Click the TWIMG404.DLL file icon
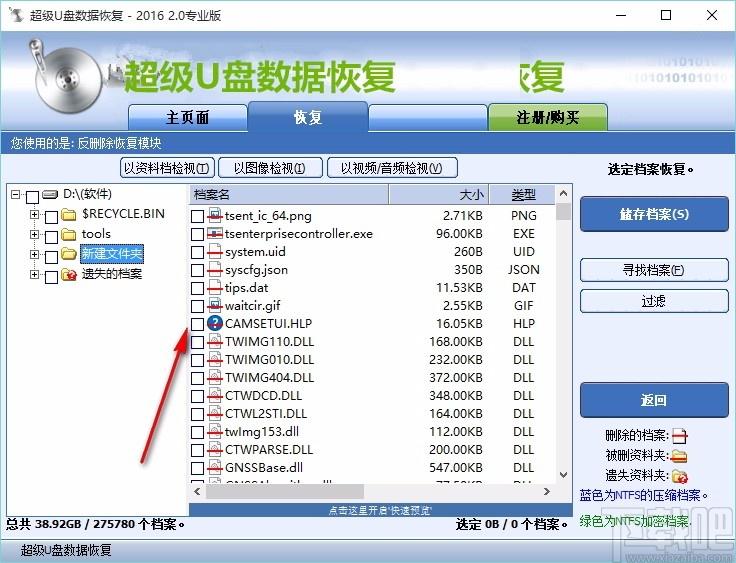Image resolution: width=736 pixels, height=563 pixels. pyautogui.click(x=215, y=378)
